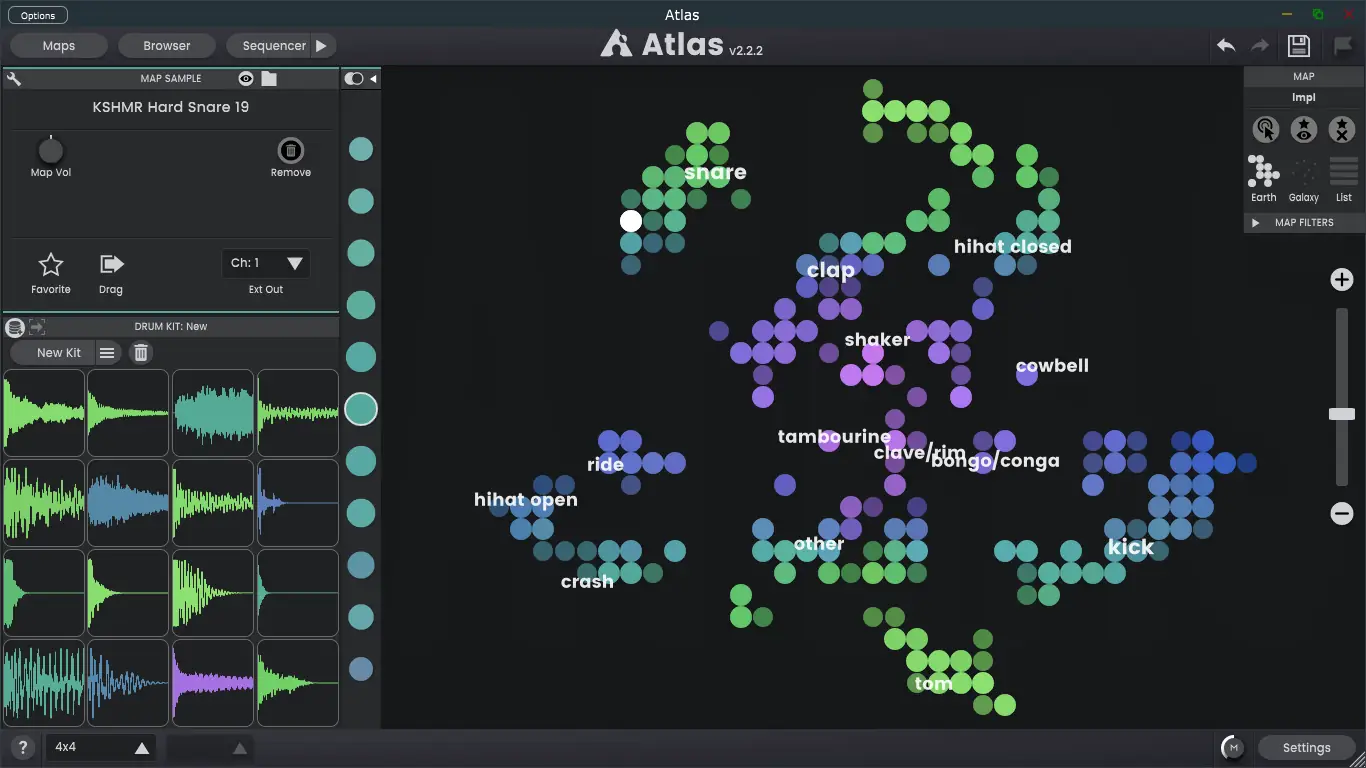
Task: Flip the small toggle switch above sample column
Action: pyautogui.click(x=352, y=77)
